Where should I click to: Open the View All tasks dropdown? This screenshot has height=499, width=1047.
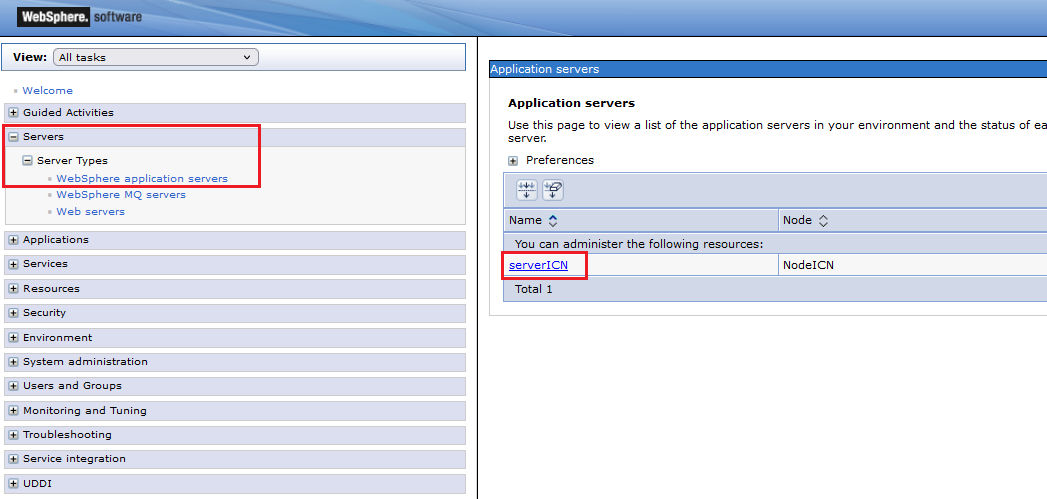[x=155, y=57]
